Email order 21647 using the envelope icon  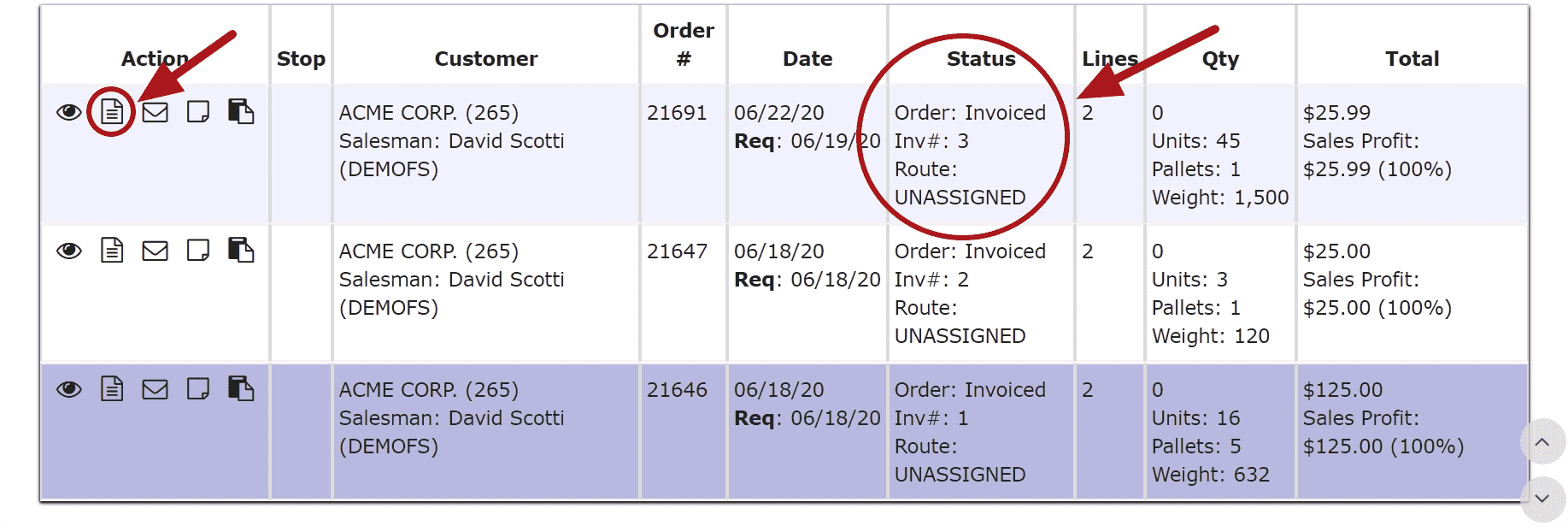tap(155, 251)
